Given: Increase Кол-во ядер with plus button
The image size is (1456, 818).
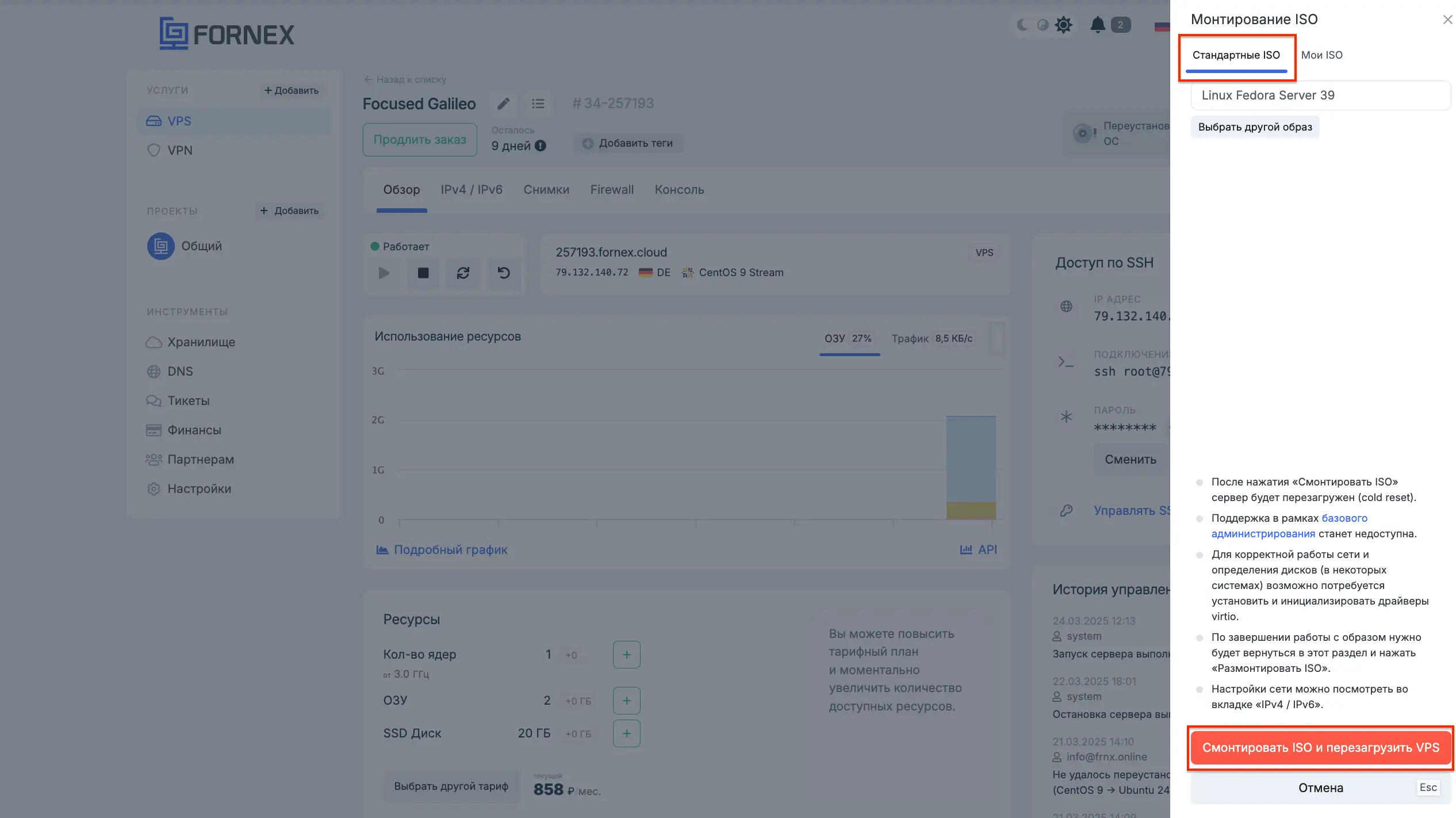Looking at the screenshot, I should click(627, 655).
